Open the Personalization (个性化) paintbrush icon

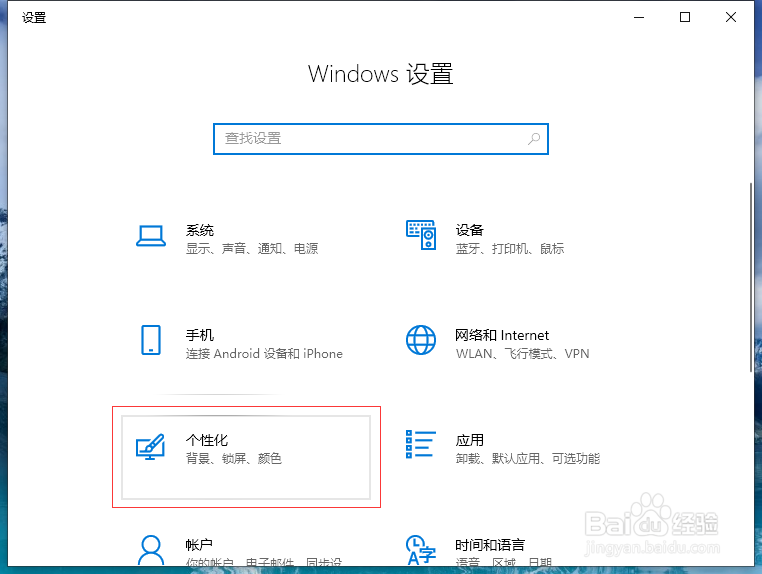pos(151,447)
